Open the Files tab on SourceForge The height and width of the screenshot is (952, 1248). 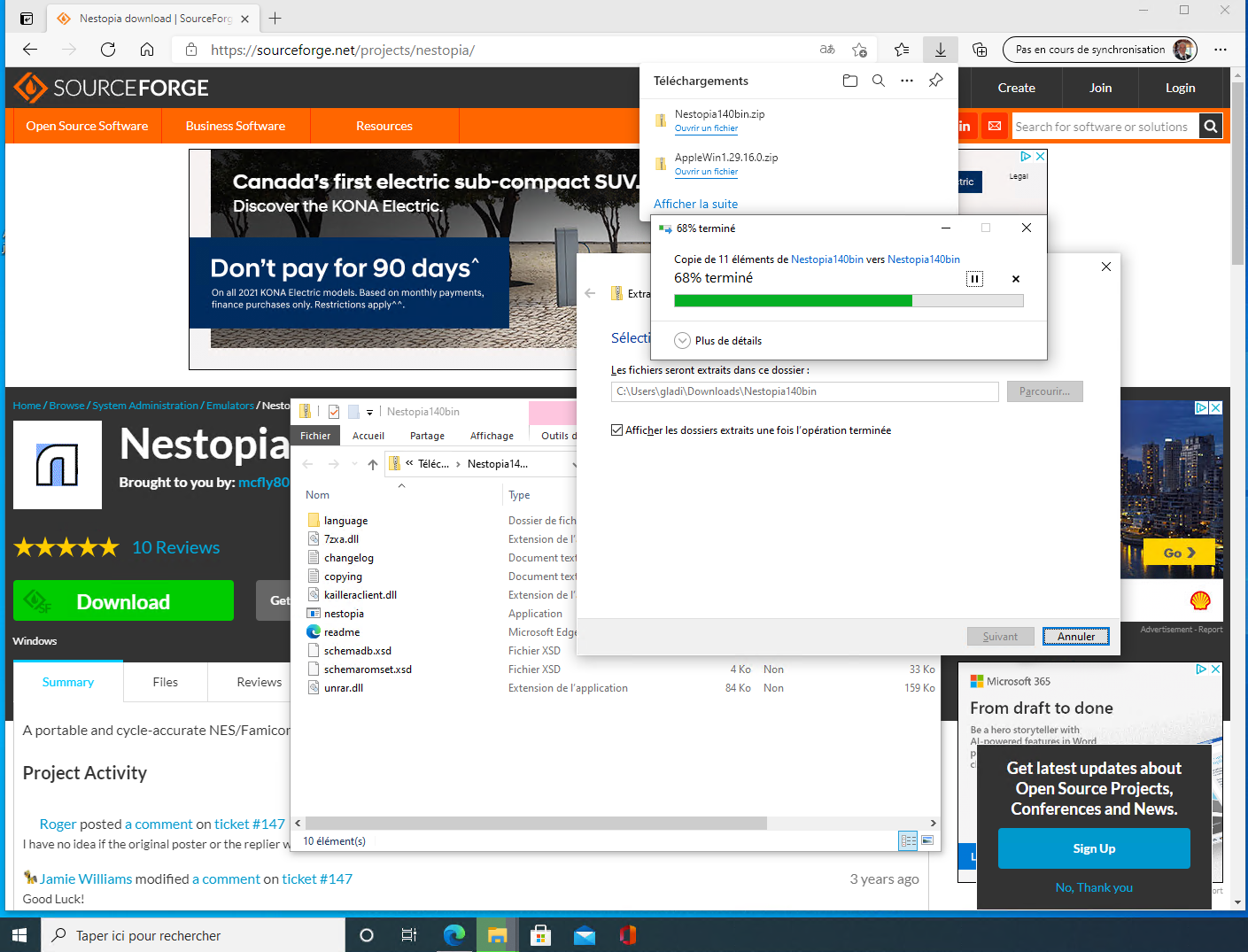(165, 682)
